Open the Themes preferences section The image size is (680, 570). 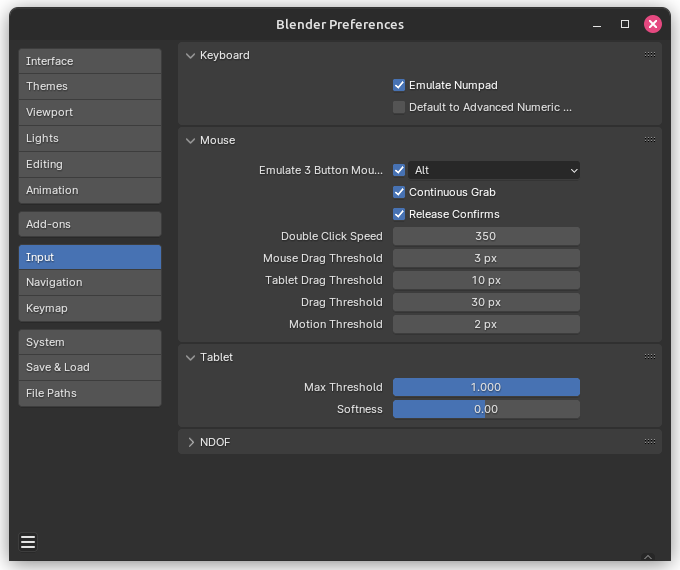tap(90, 86)
